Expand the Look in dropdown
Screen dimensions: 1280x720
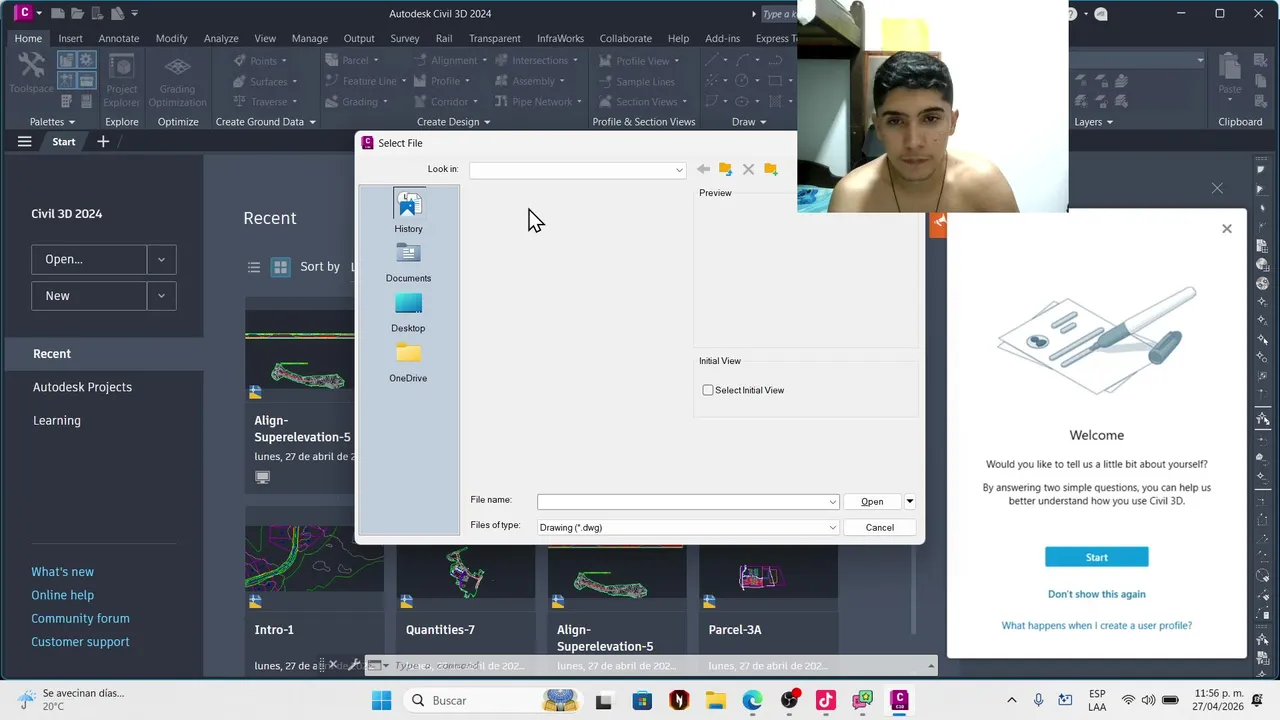pos(679,170)
